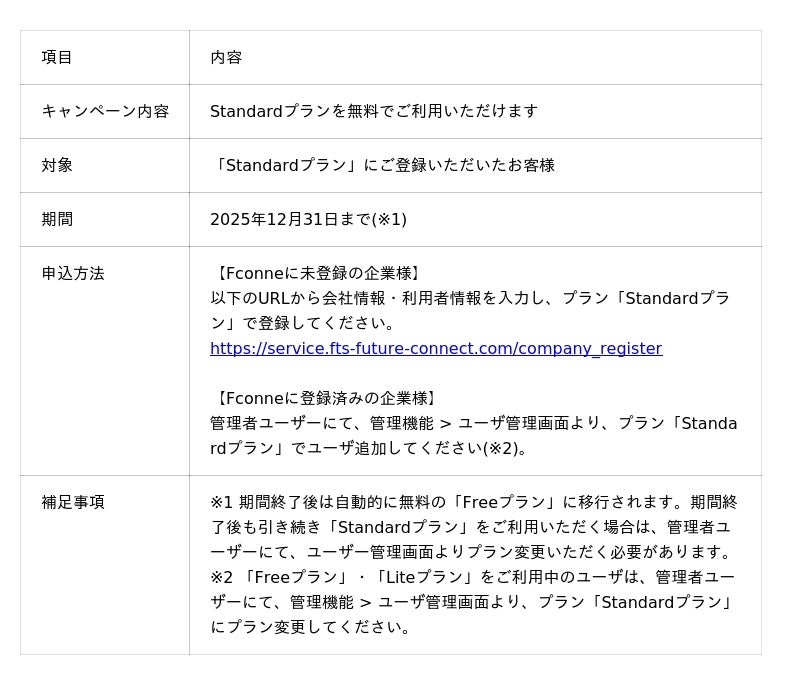Click the 管理者ユーザーにて、管理機能 instruction line
Image resolution: width=800 pixels, height=685 pixels.
(x=473, y=423)
